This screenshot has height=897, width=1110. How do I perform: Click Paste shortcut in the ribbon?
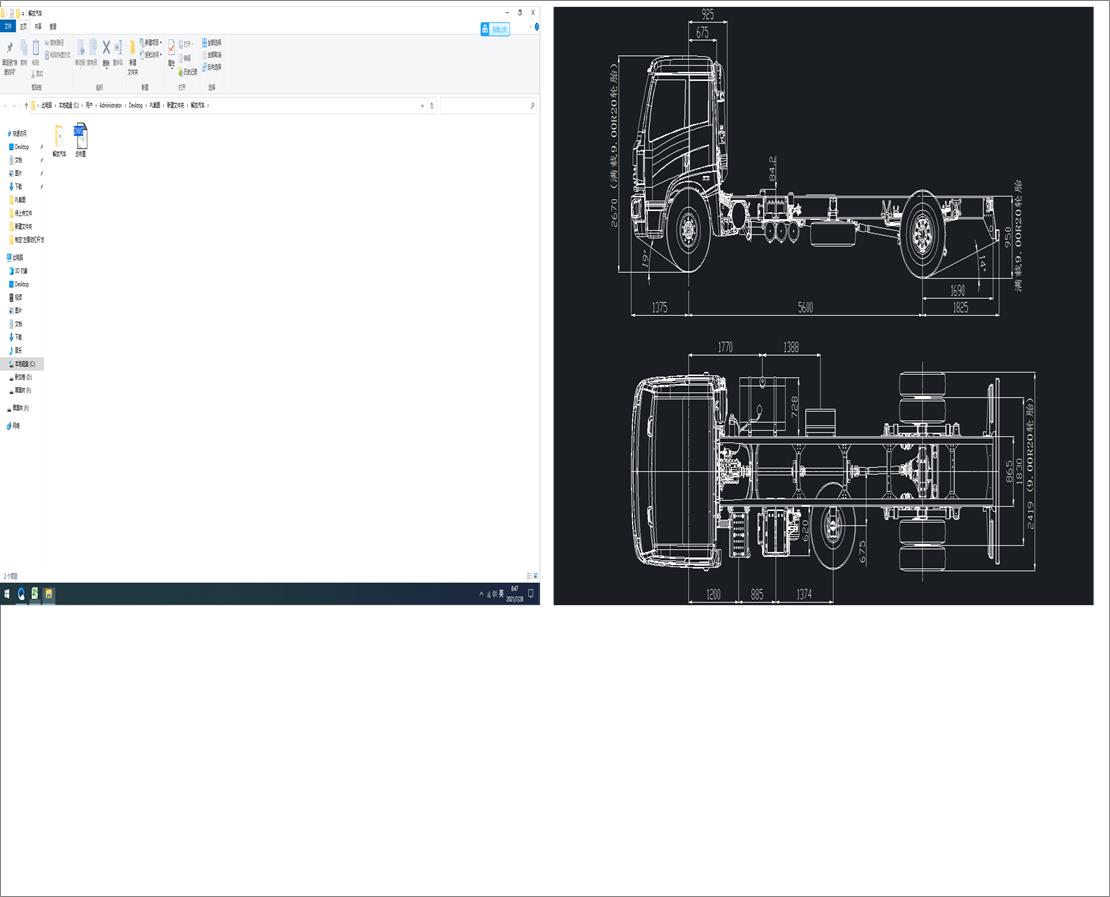[58, 55]
